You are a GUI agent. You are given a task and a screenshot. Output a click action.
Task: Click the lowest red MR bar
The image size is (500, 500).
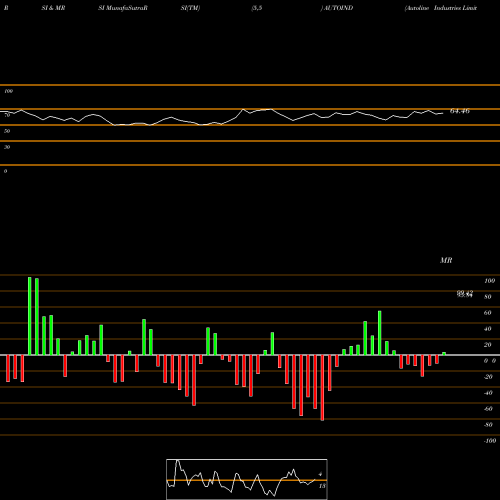pyautogui.click(x=322, y=388)
